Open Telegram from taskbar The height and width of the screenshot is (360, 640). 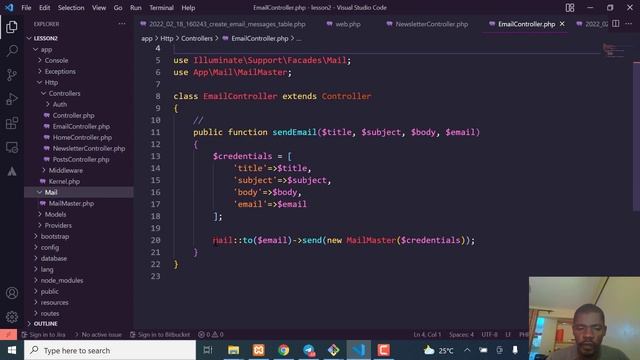[309, 350]
